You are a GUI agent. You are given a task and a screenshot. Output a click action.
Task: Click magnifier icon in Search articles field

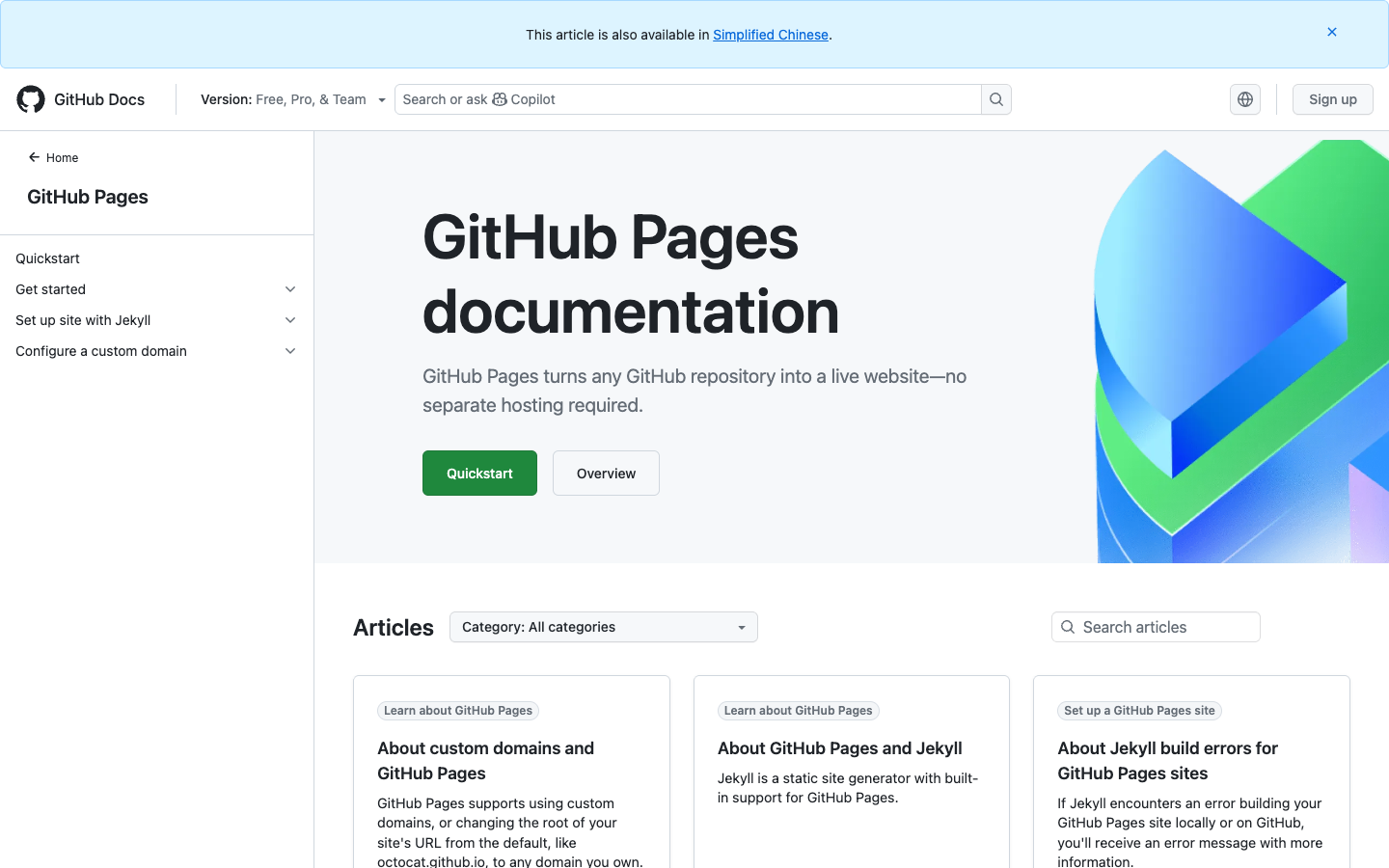click(1068, 627)
